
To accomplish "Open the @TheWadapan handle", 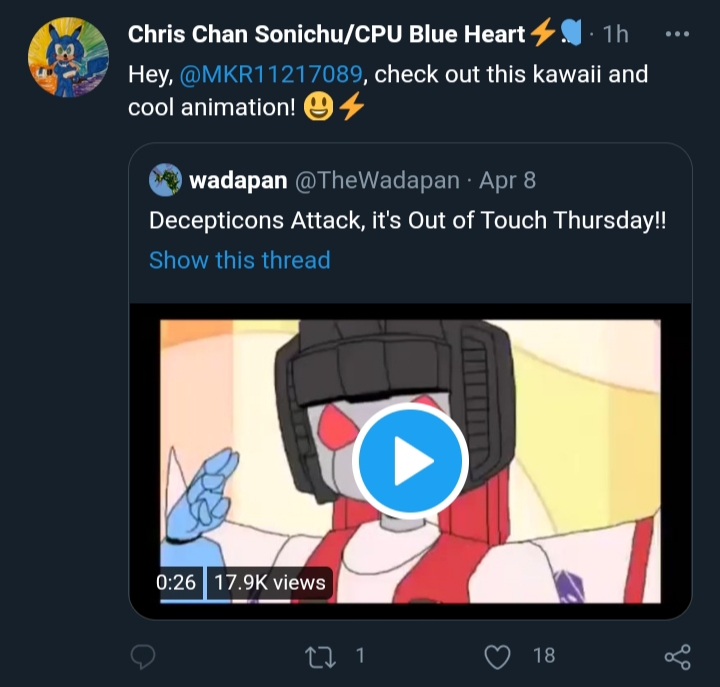I will coord(377,180).
